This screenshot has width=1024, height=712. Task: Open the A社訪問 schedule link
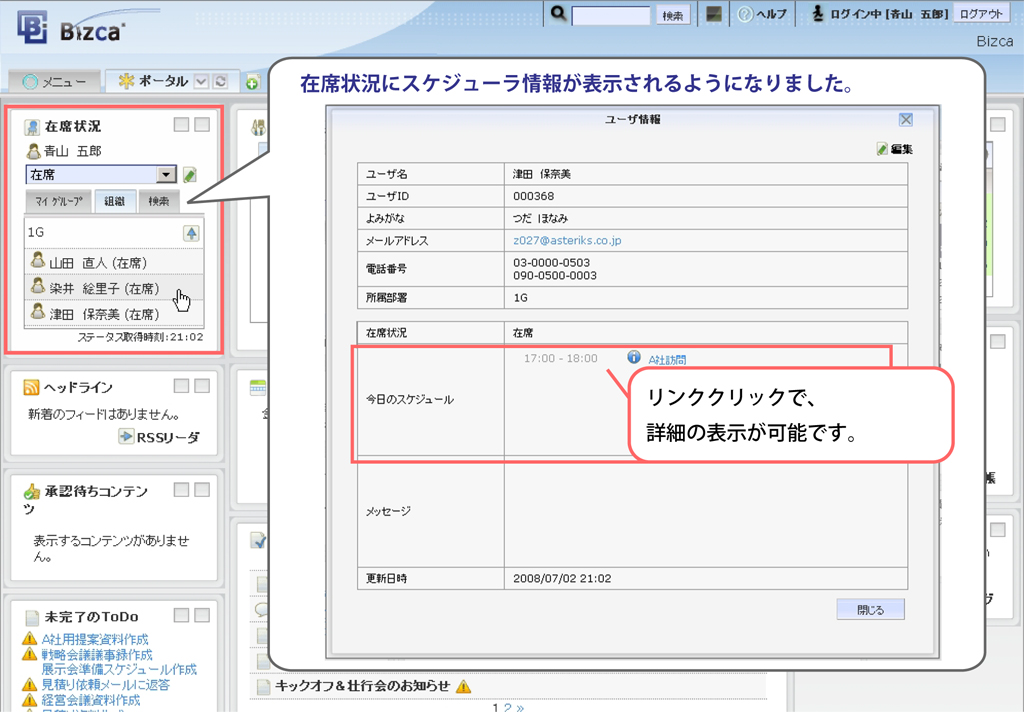(x=667, y=359)
